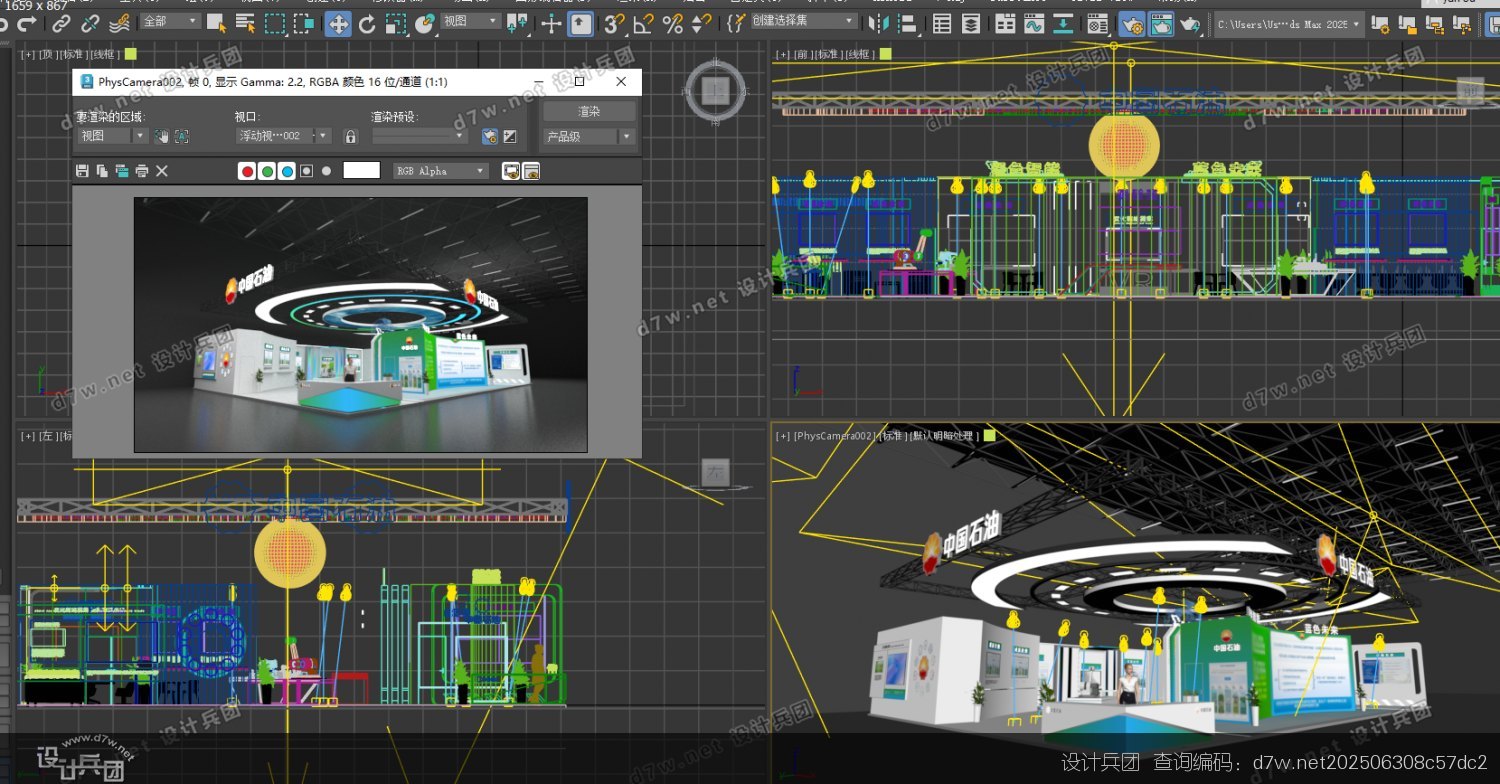Open the Schematic View icon
Screen dimensions: 1500x784
point(1063,24)
